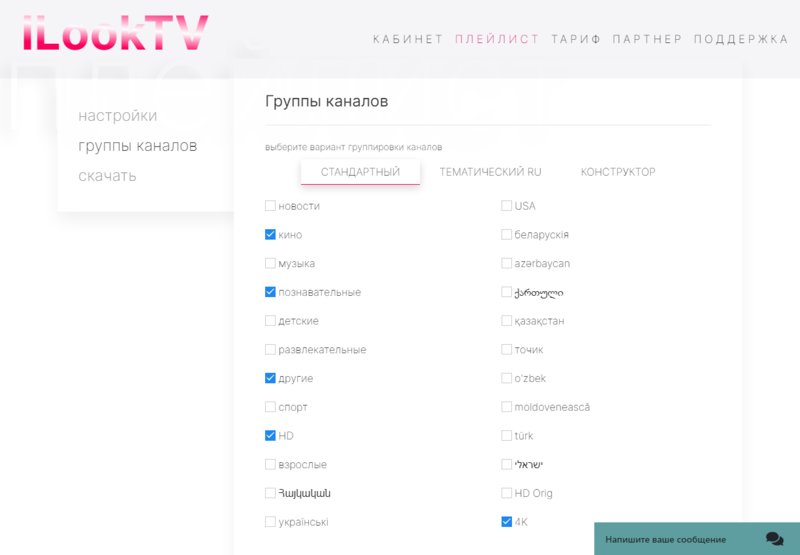The width and height of the screenshot is (800, 555).
Task: Switch to the Тематический RU tab
Action: click(x=490, y=172)
